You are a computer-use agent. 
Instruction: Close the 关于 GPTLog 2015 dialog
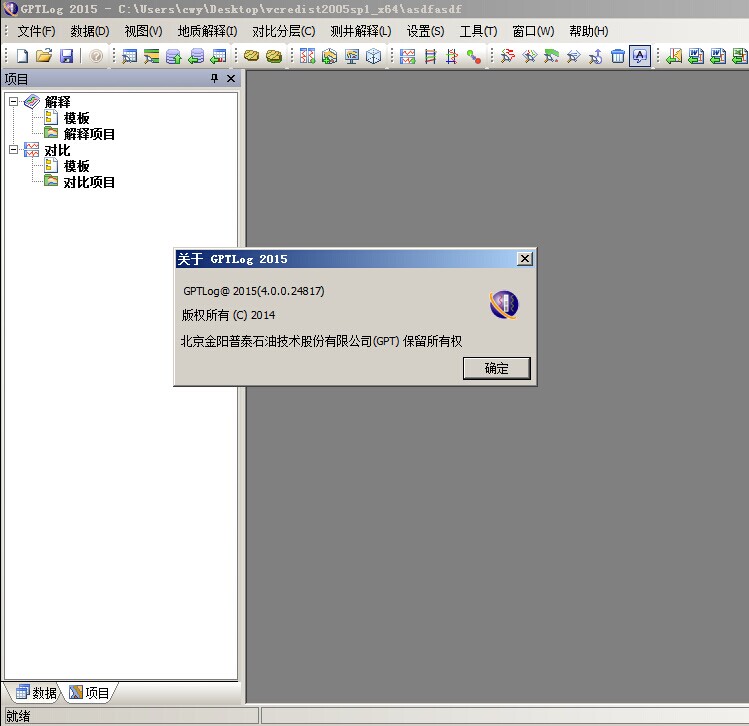click(x=525, y=259)
